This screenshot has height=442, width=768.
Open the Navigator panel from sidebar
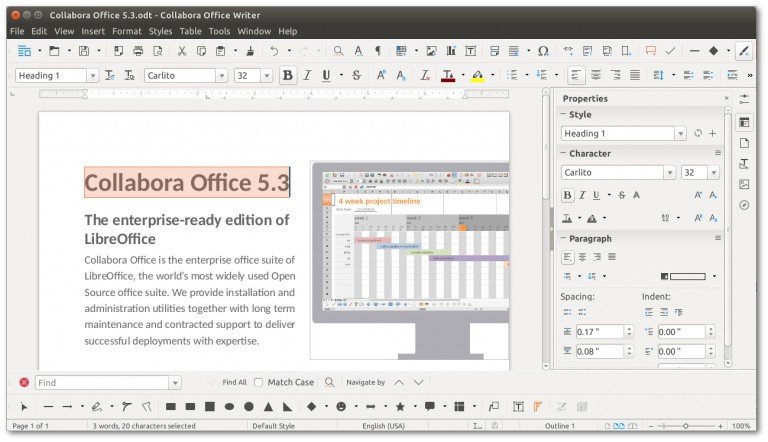pyautogui.click(x=744, y=205)
